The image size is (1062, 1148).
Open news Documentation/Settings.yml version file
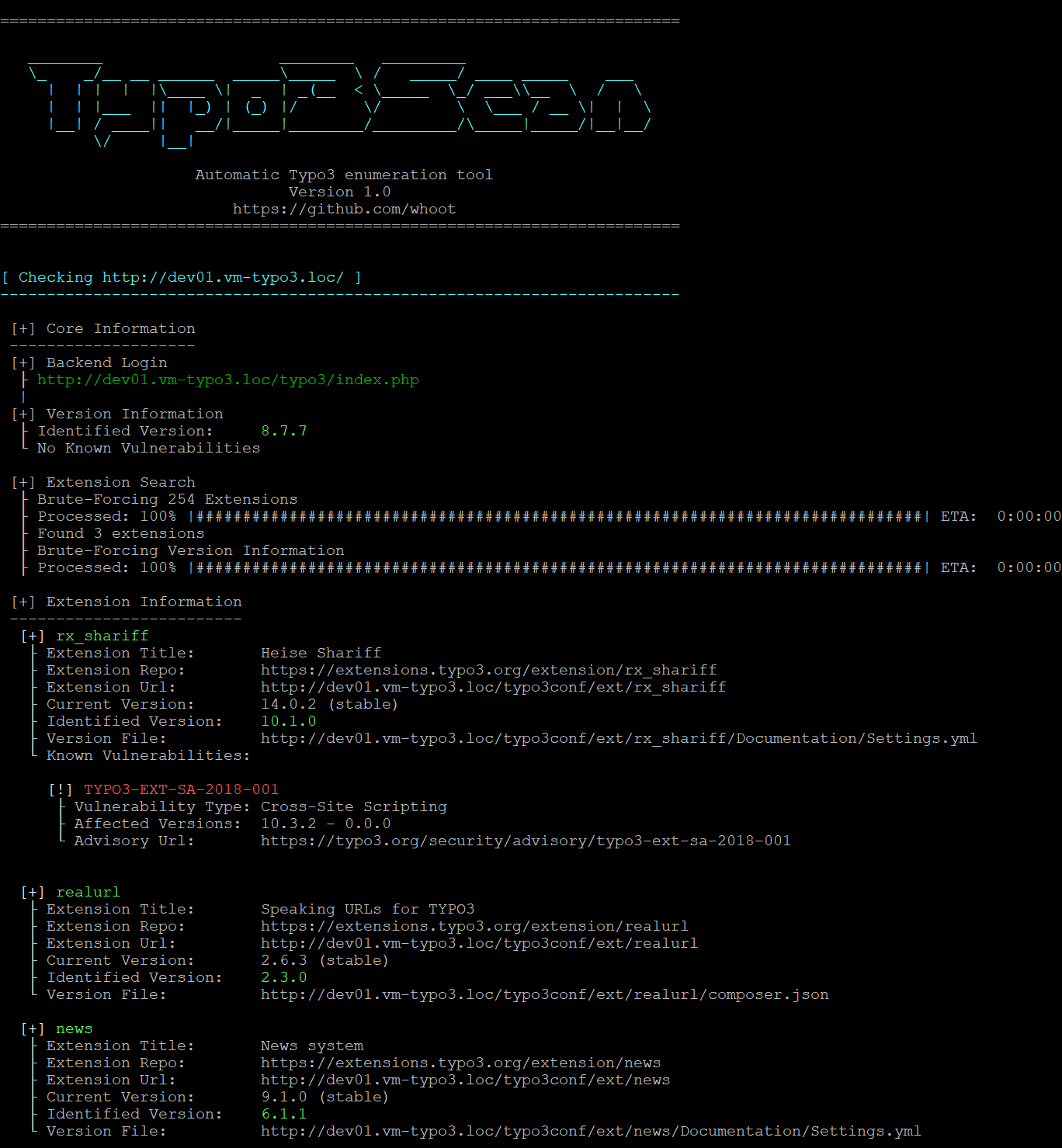[591, 1131]
